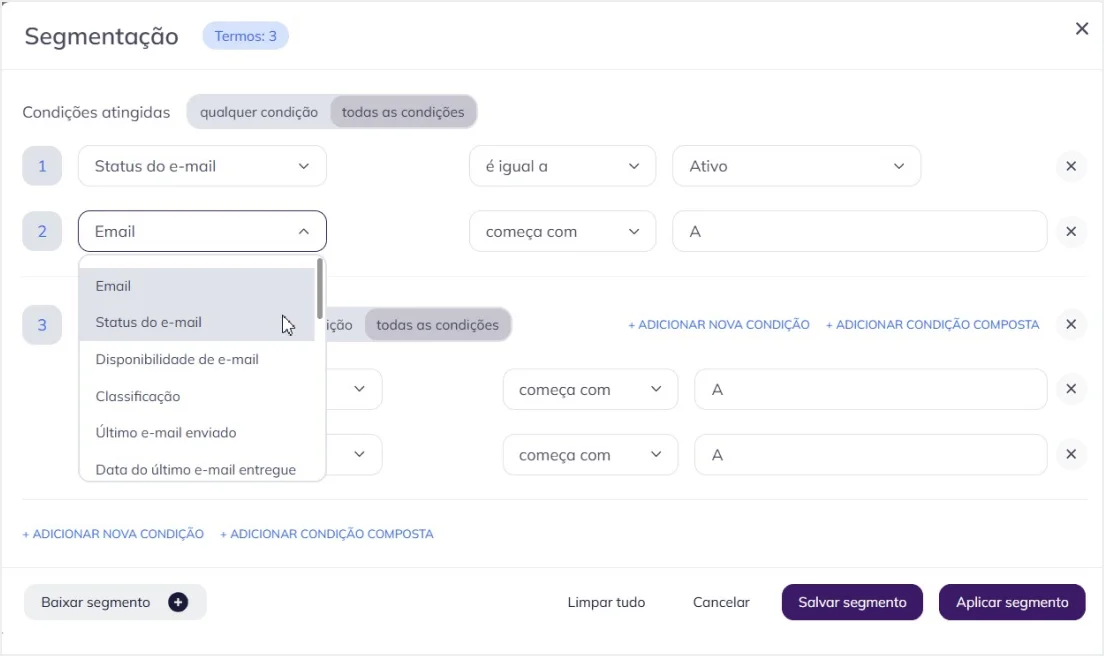Remove condition 1 using its X icon
Image resolution: width=1104 pixels, height=656 pixels.
coord(1071,166)
